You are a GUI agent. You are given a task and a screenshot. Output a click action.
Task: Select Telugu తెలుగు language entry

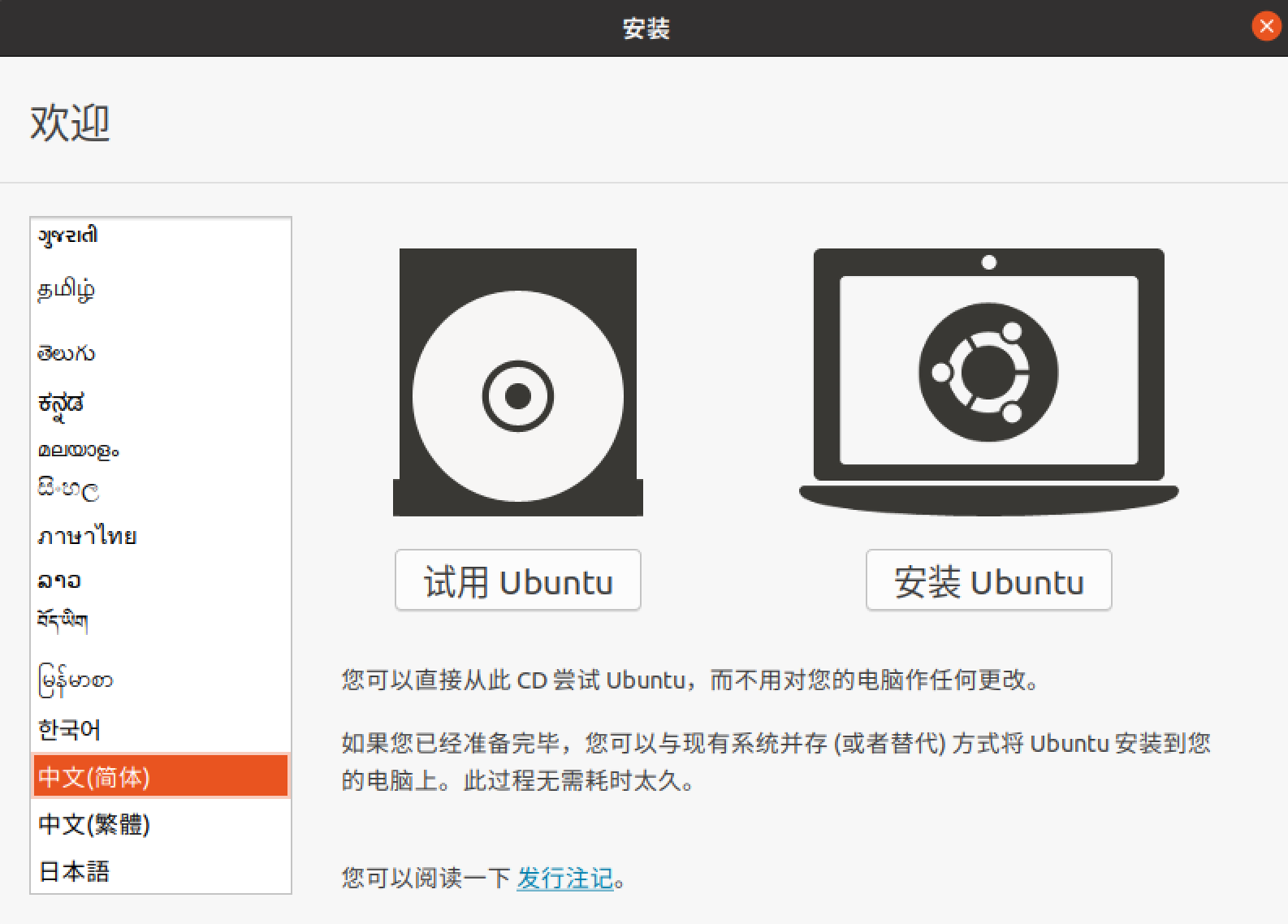pos(161,353)
